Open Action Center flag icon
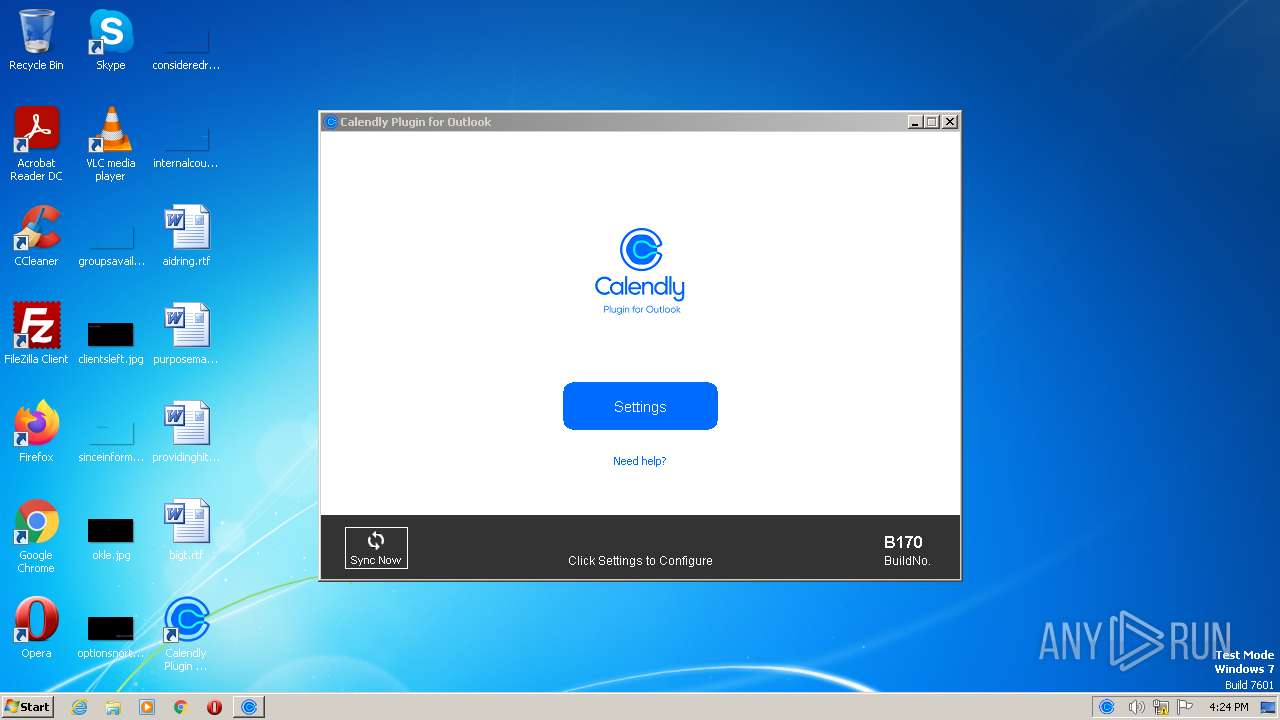1280x720 pixels. (1186, 707)
